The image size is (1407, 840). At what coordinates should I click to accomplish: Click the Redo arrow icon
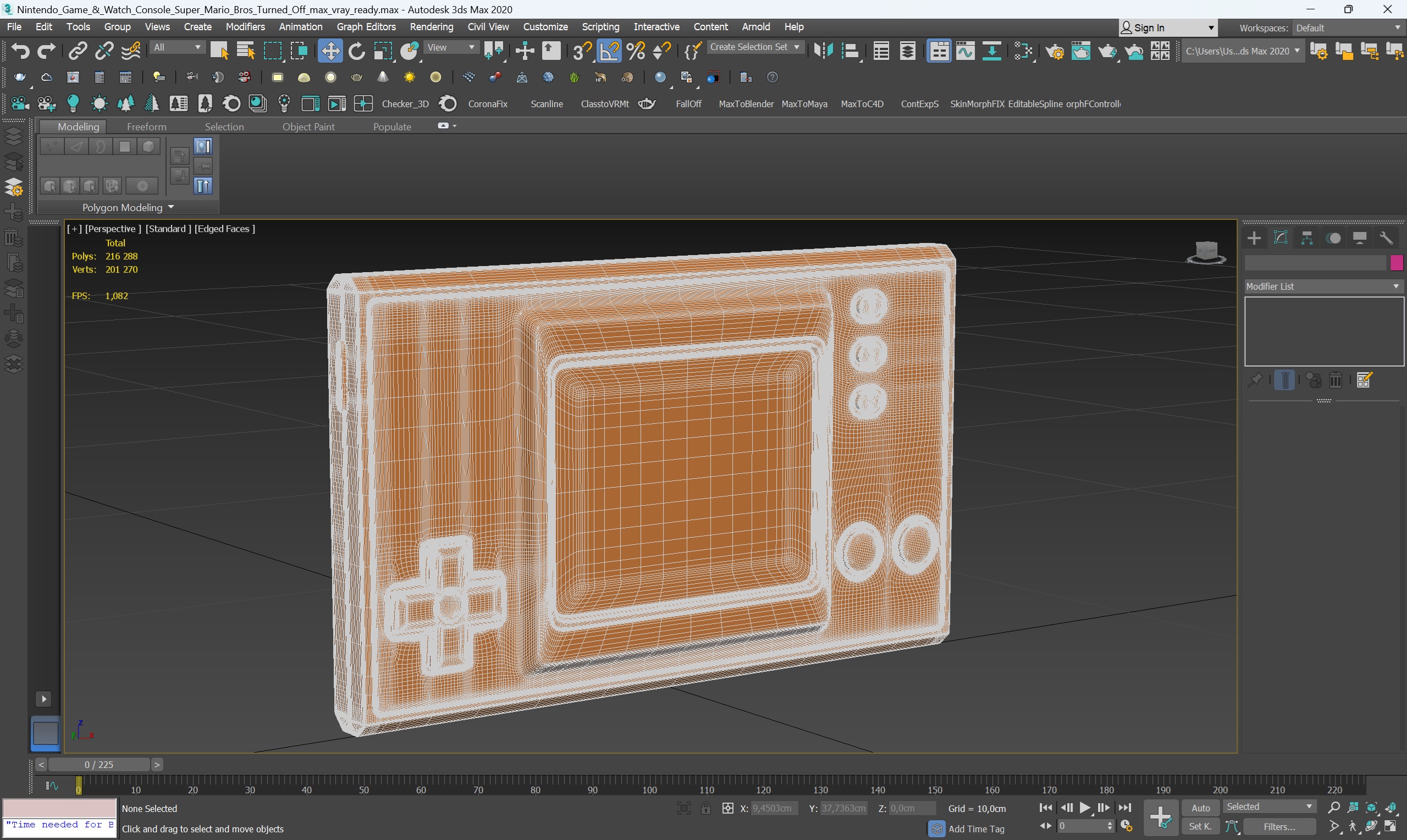click(x=46, y=51)
